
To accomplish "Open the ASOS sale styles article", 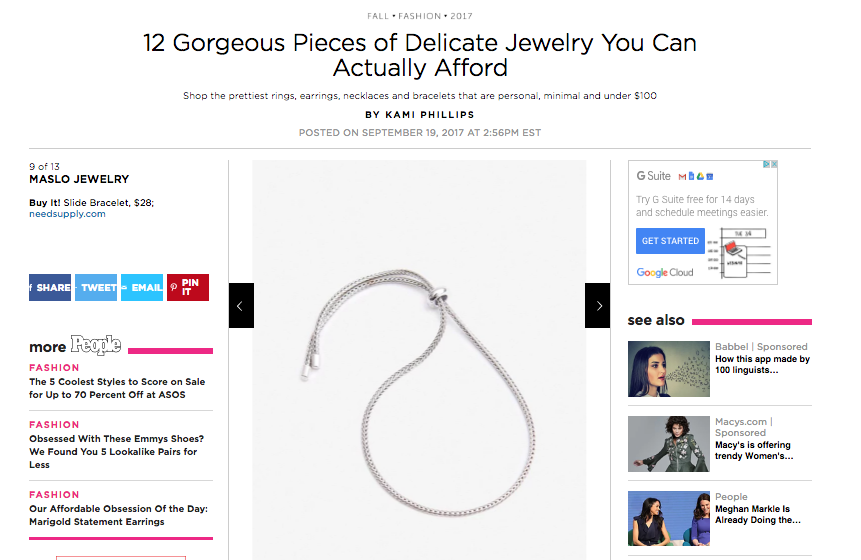I will (117, 388).
